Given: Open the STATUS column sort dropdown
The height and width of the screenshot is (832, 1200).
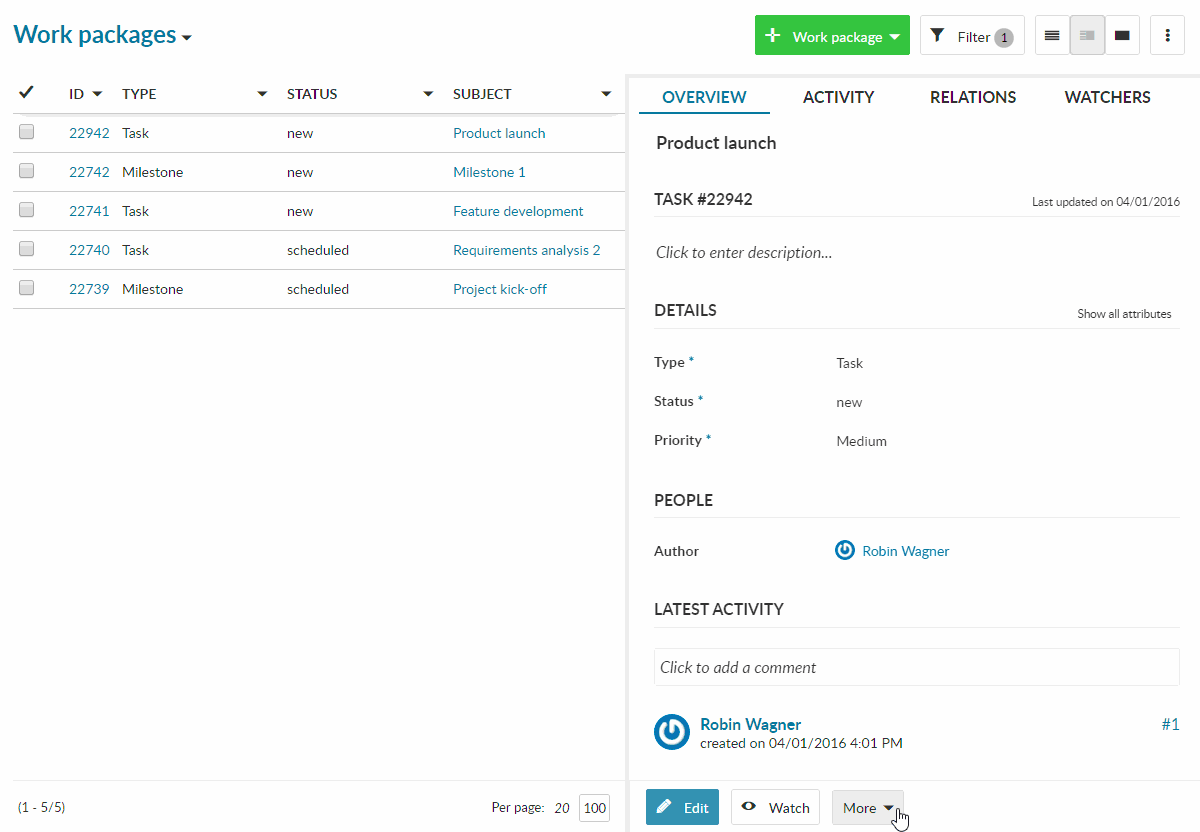Looking at the screenshot, I should click(x=428, y=93).
